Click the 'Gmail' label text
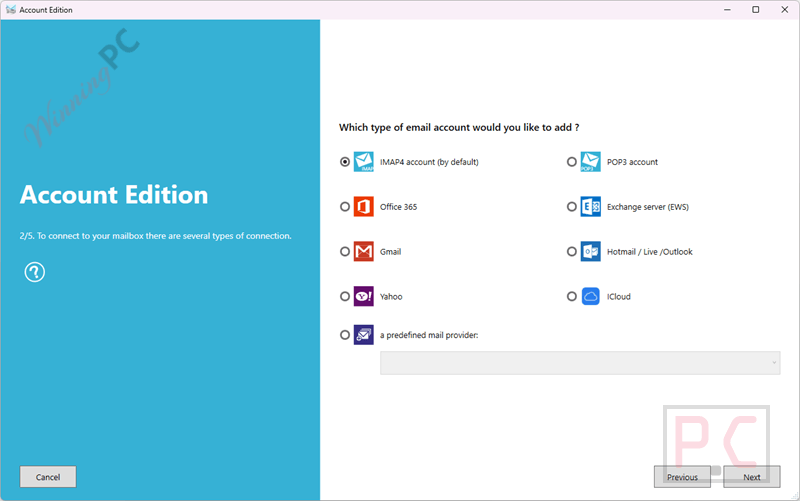The height and width of the screenshot is (501, 800). coord(390,252)
